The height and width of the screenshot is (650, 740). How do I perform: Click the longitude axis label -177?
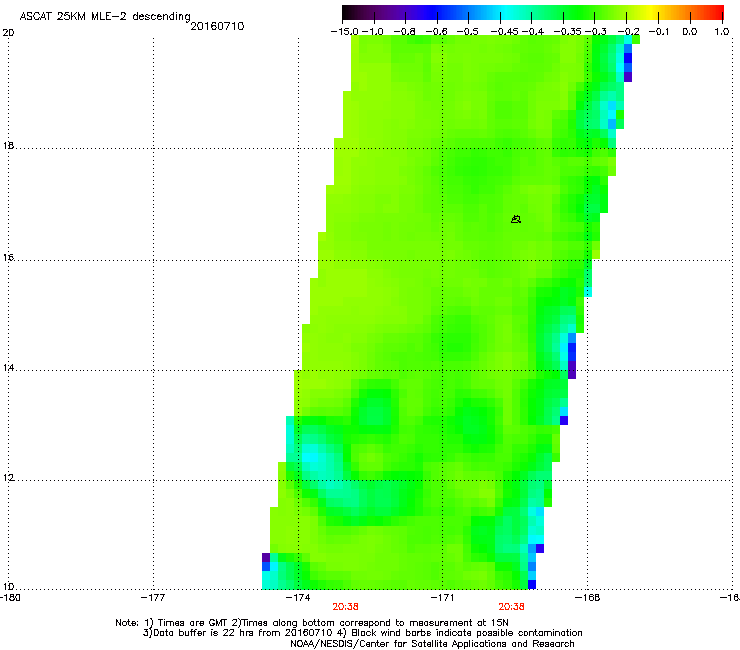(x=153, y=598)
